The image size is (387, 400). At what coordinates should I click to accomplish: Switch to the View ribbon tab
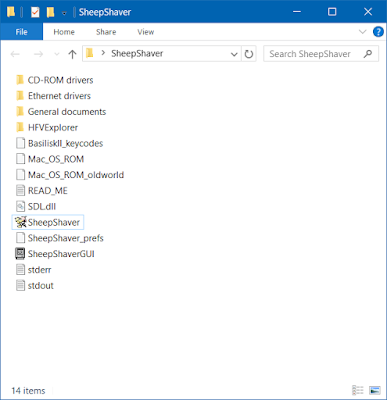[x=146, y=32]
